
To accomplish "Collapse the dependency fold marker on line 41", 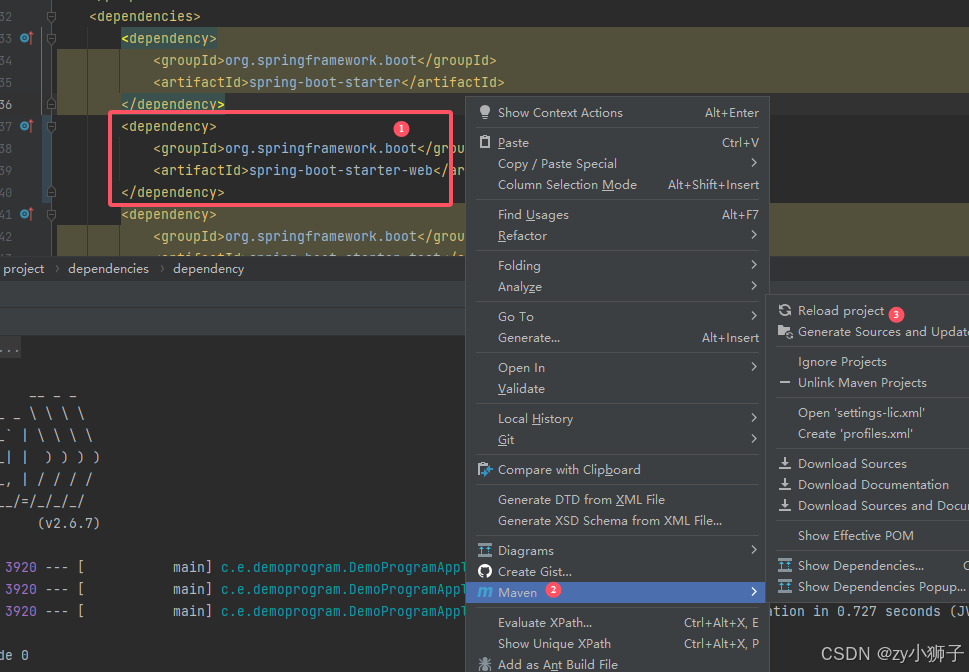I will tap(51, 214).
